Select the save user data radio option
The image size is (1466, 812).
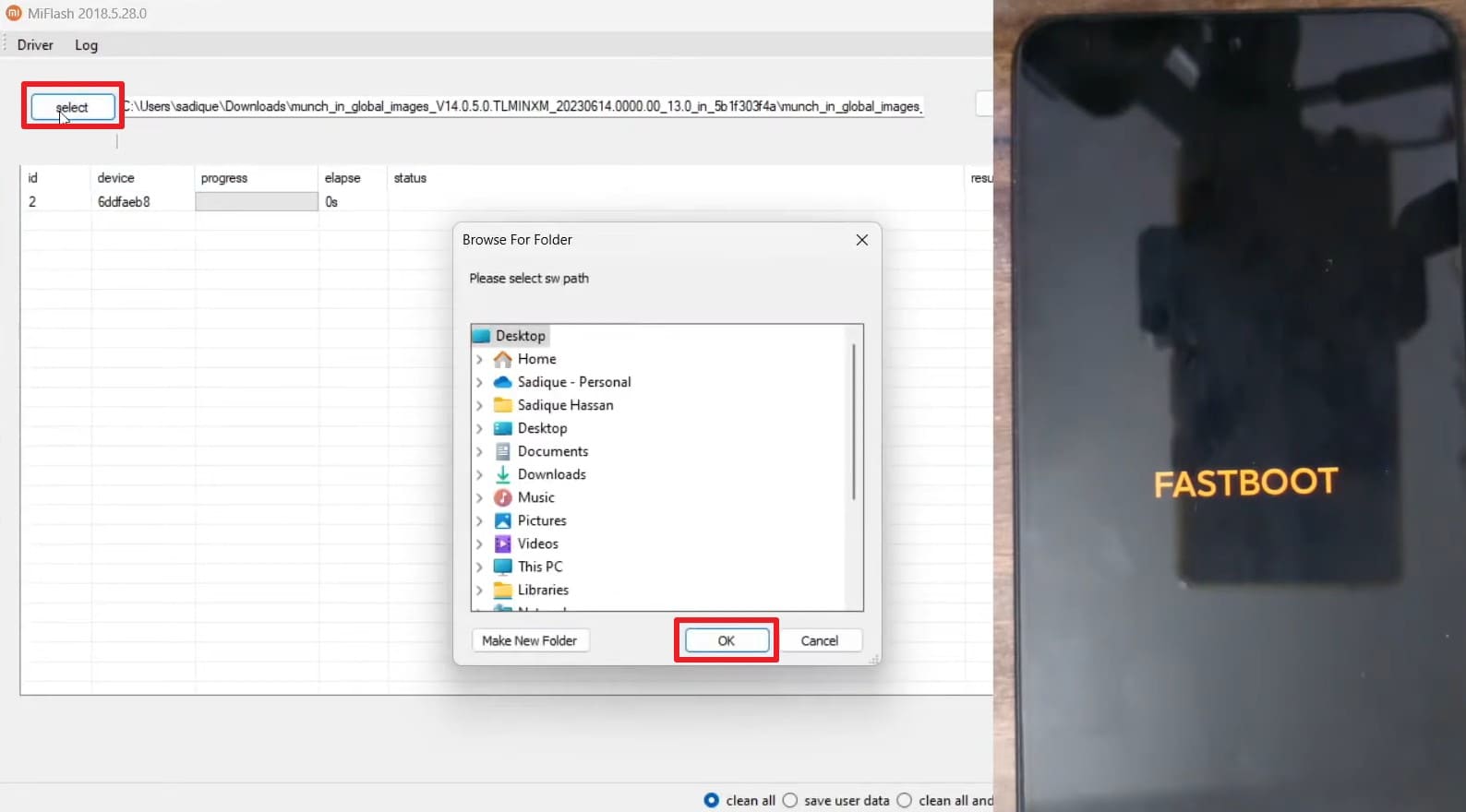click(790, 800)
